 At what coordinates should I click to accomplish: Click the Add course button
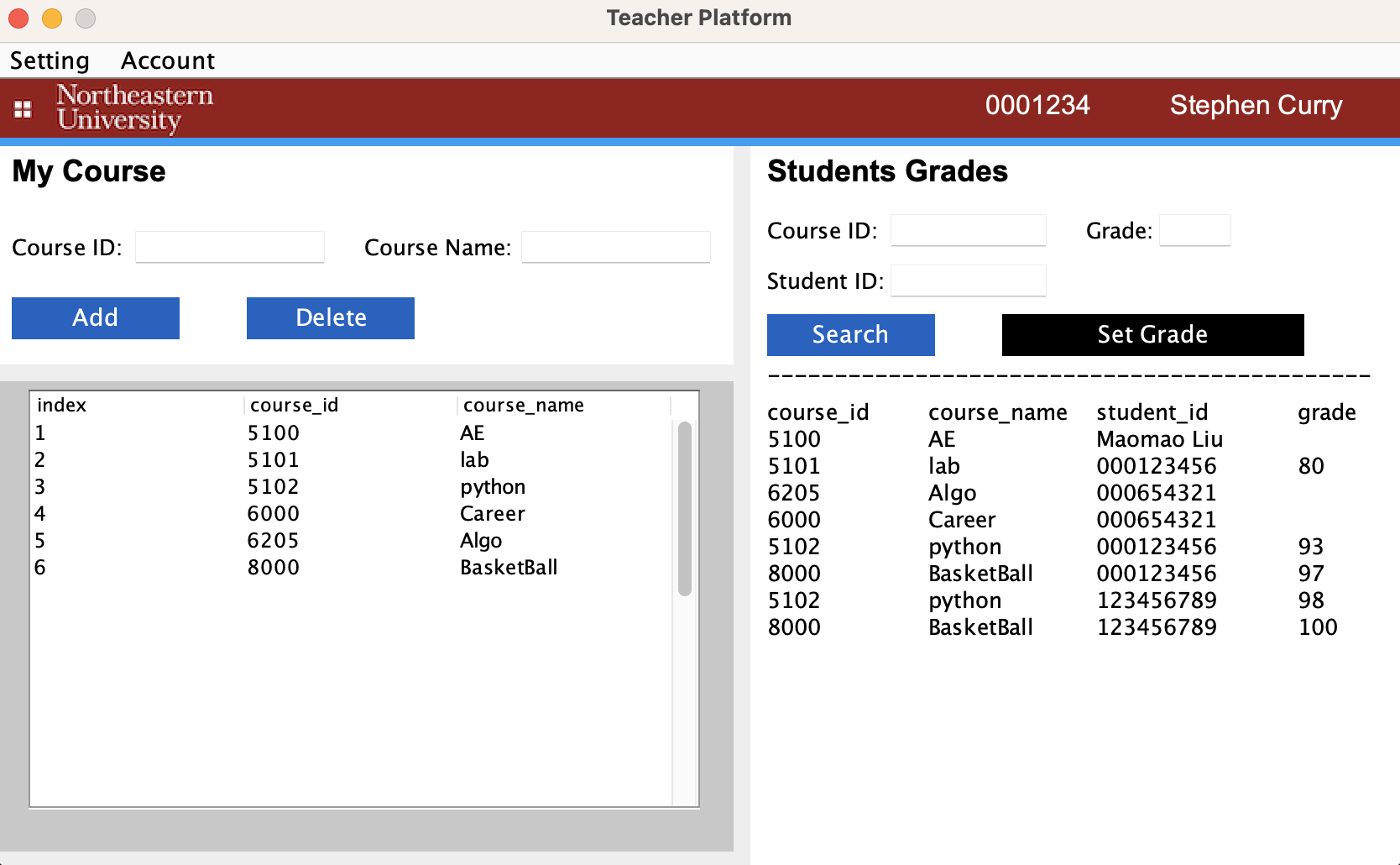96,318
